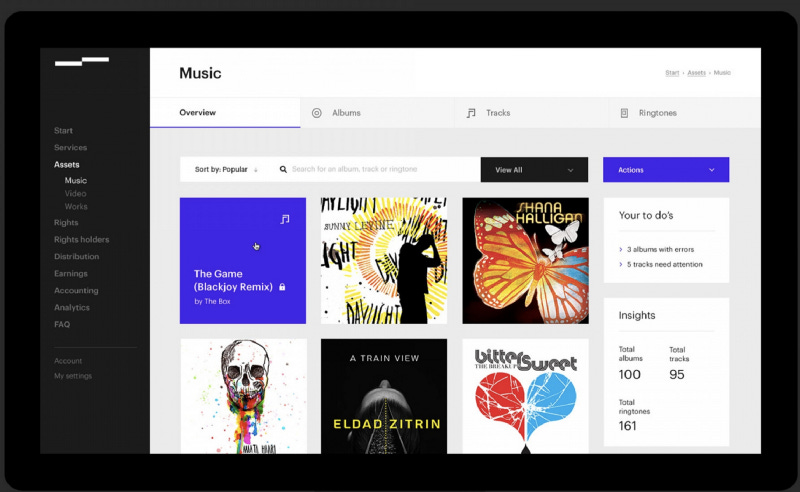Image resolution: width=800 pixels, height=492 pixels.
Task: Click the Music breadcrumb text
Action: click(x=722, y=73)
